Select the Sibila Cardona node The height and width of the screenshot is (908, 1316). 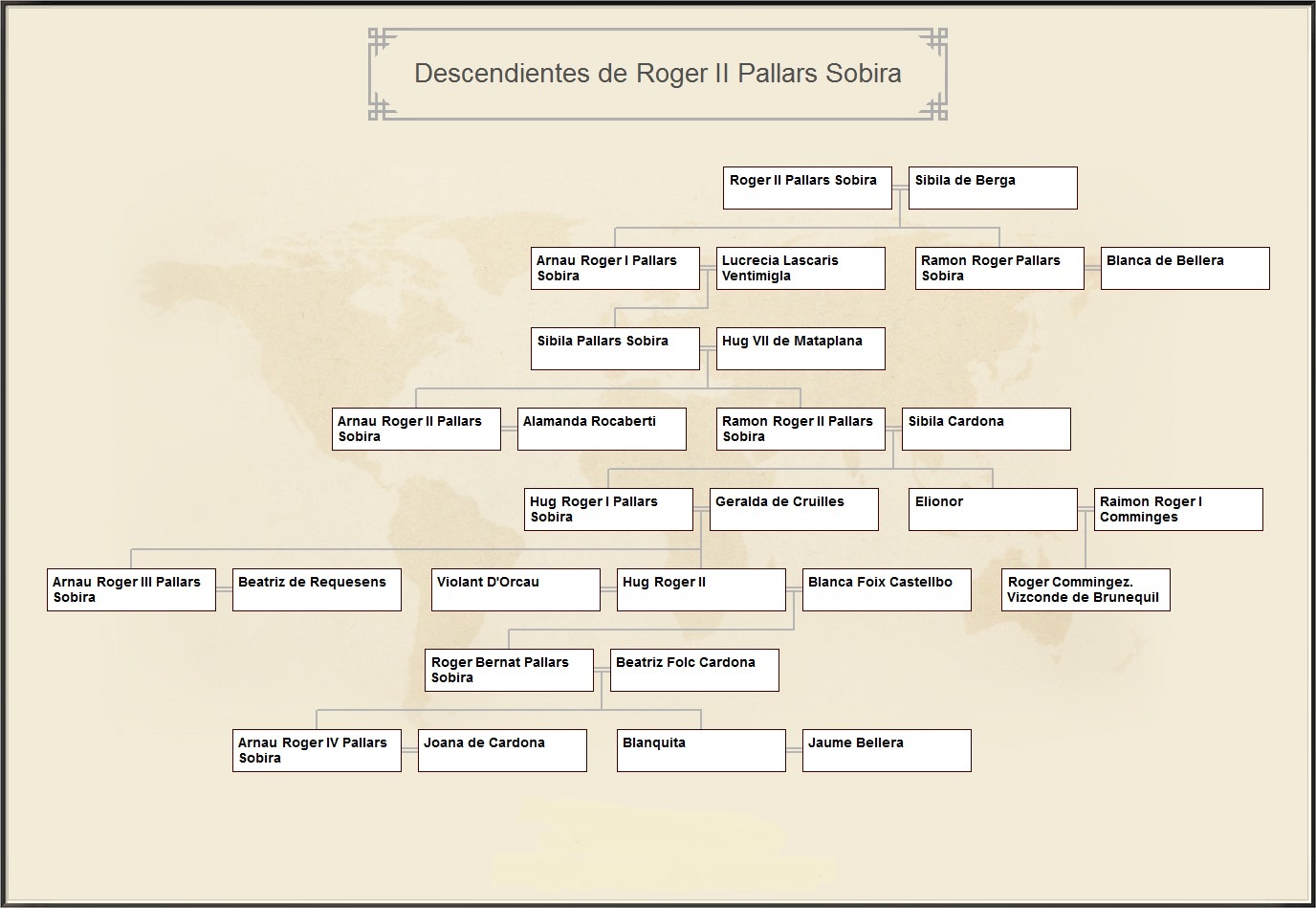click(985, 429)
